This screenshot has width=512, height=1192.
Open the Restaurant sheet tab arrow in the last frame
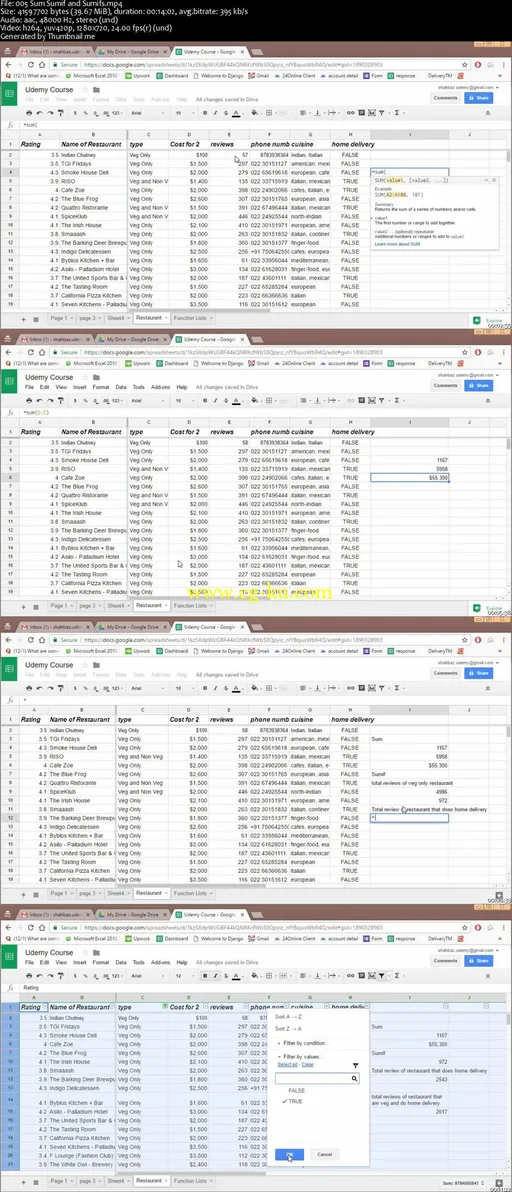coord(166,1181)
